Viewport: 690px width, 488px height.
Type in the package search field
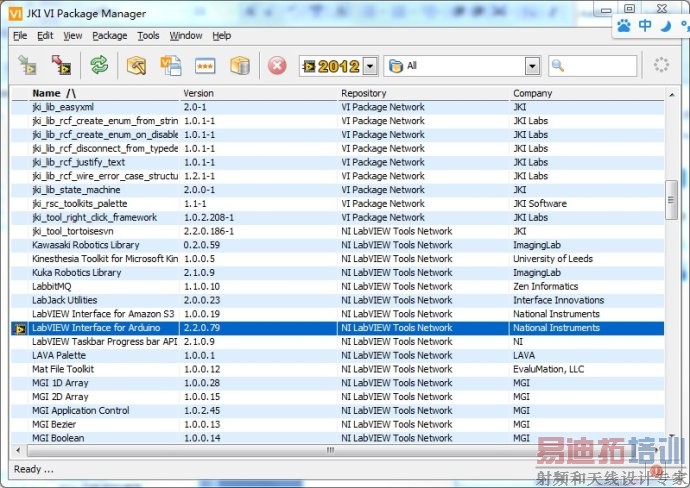point(599,66)
